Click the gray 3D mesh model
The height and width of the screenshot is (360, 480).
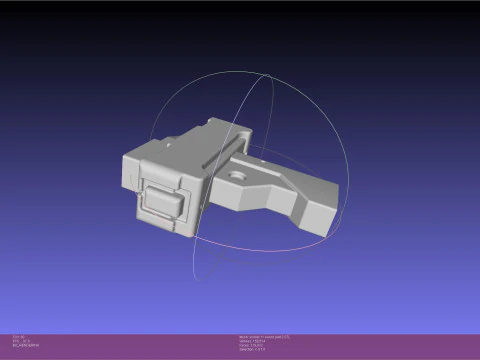(x=230, y=178)
